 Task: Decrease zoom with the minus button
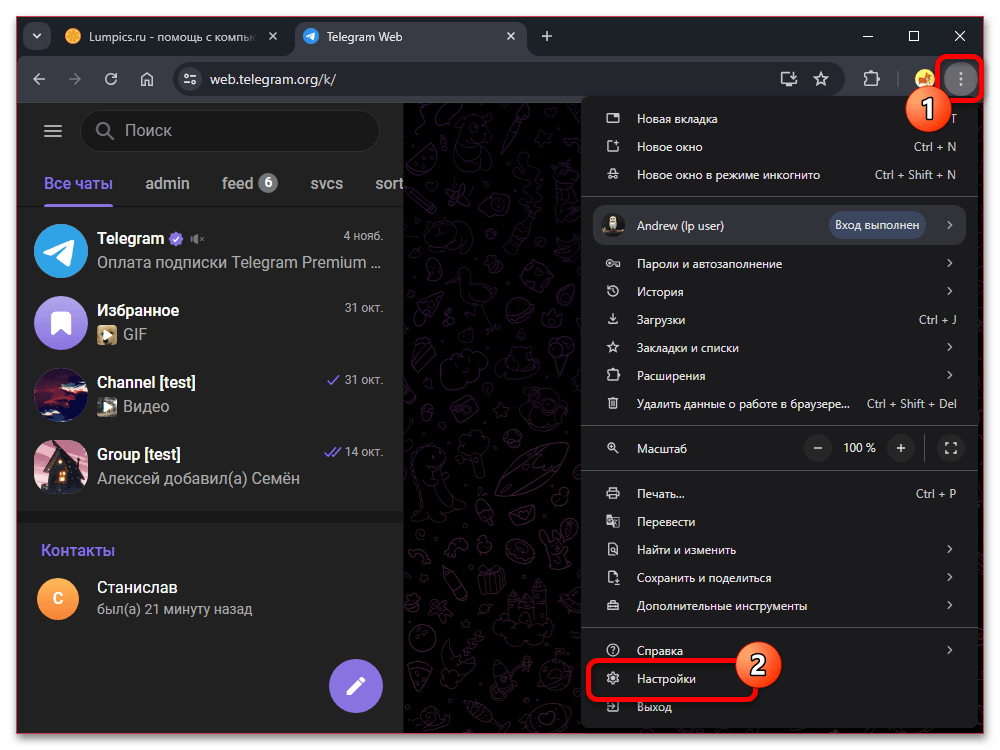[x=817, y=448]
